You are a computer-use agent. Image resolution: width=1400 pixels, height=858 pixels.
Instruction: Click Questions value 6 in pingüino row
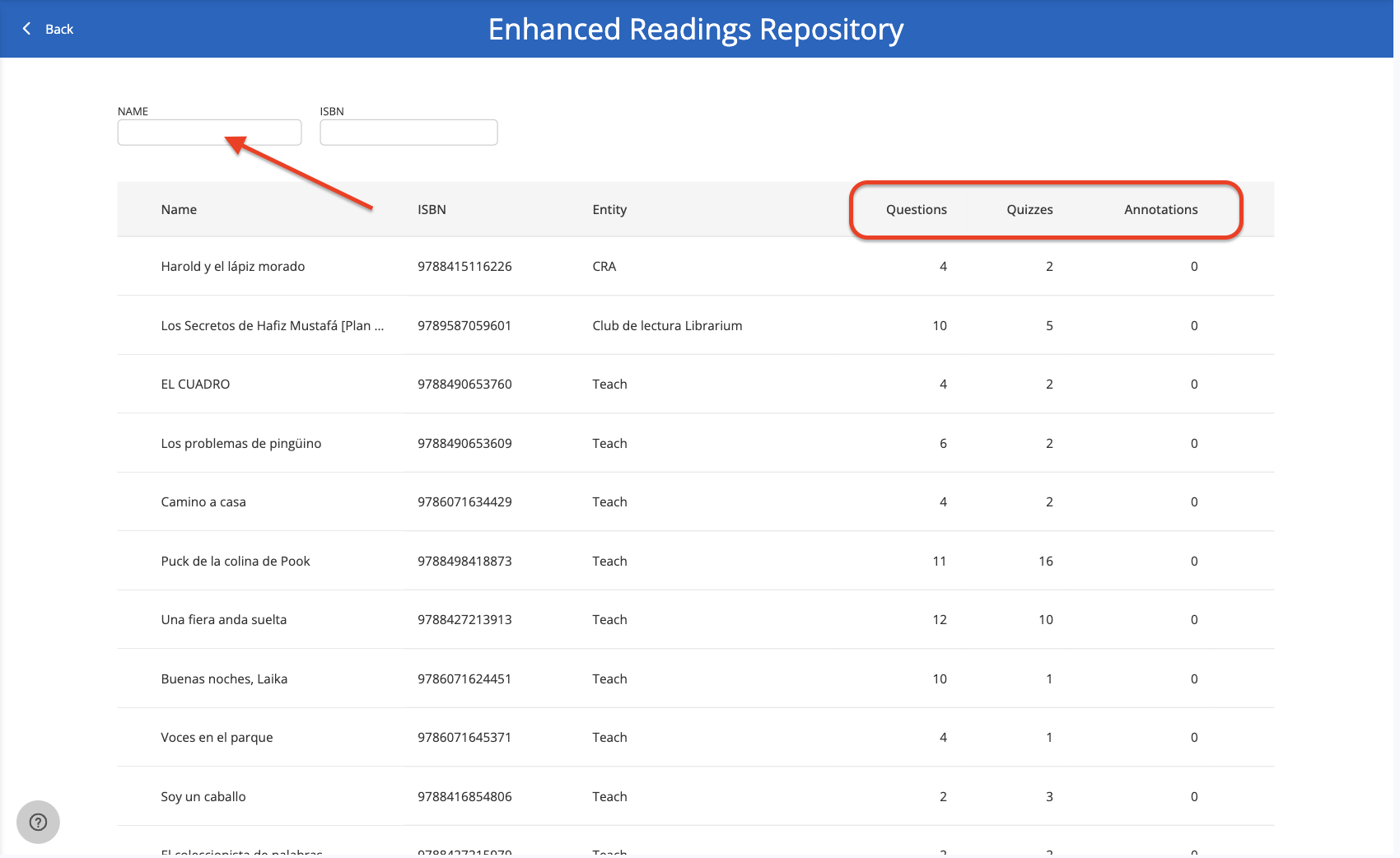[943, 443]
